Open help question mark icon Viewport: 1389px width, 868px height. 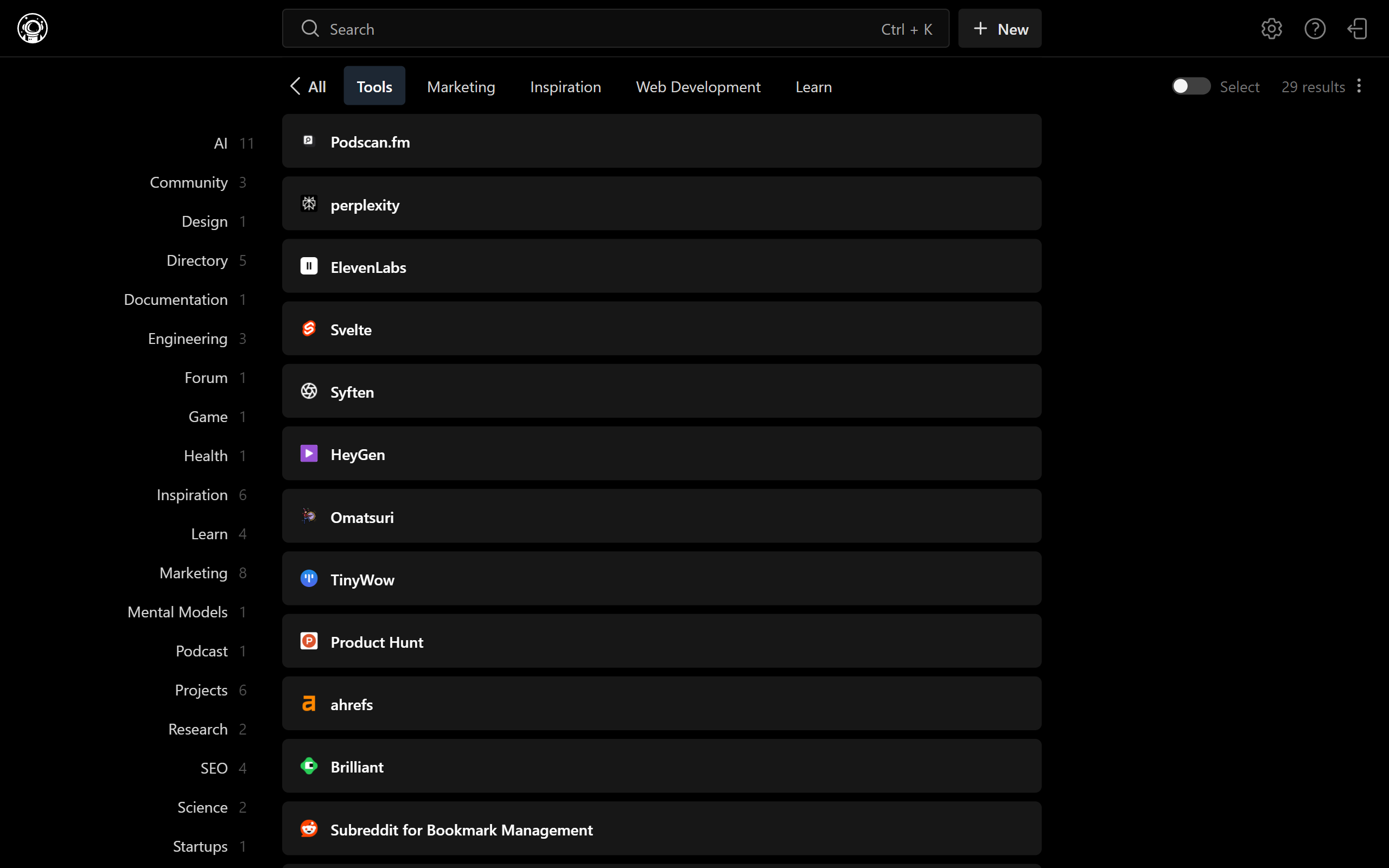click(x=1314, y=29)
